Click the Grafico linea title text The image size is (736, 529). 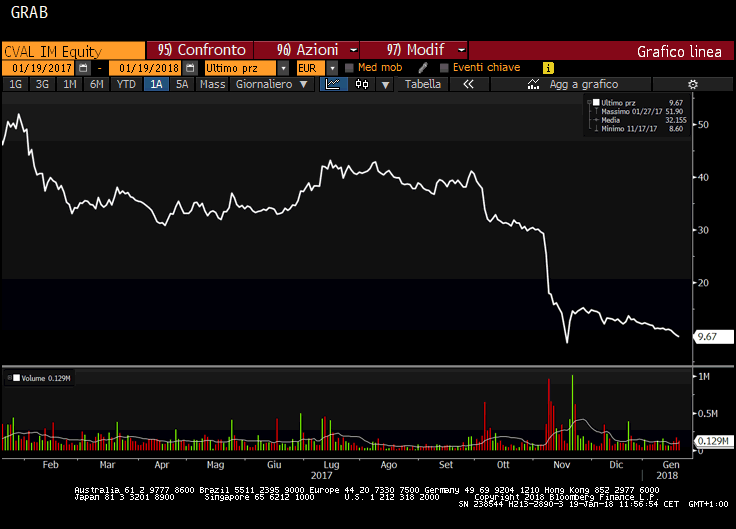point(679,52)
